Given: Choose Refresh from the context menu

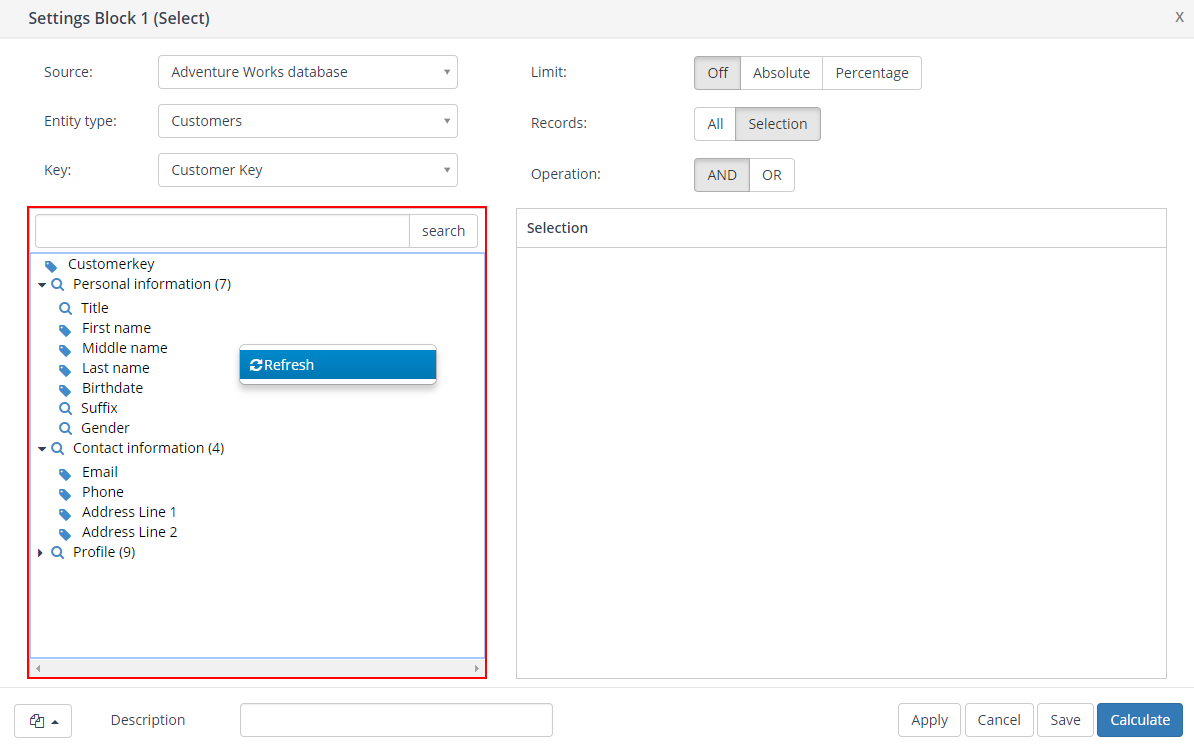Looking at the screenshot, I should pyautogui.click(x=338, y=365).
